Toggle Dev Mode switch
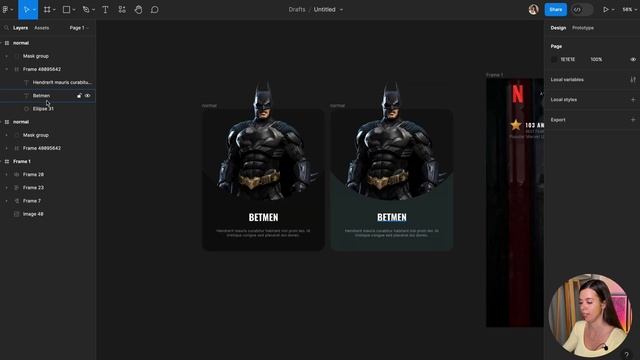Image resolution: width=640 pixels, height=360 pixels. point(582,9)
